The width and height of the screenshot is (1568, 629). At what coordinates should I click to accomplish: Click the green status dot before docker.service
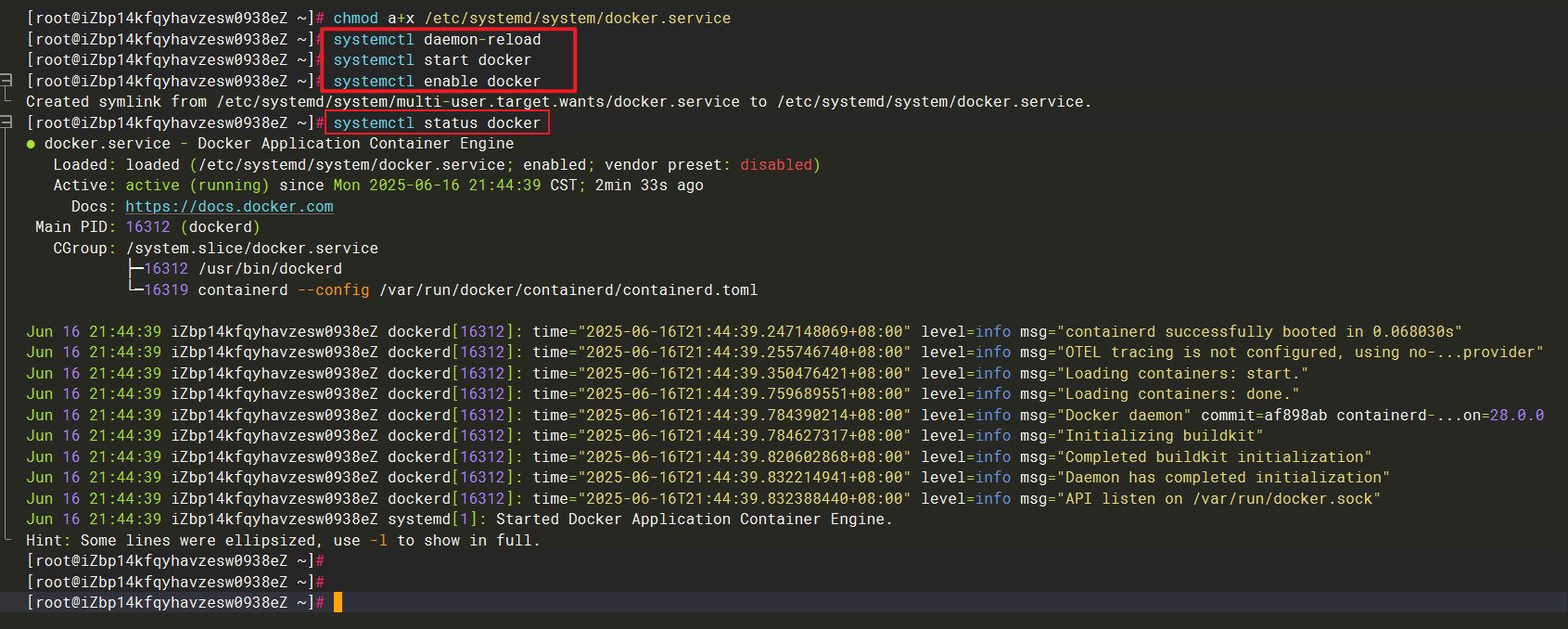click(x=31, y=144)
